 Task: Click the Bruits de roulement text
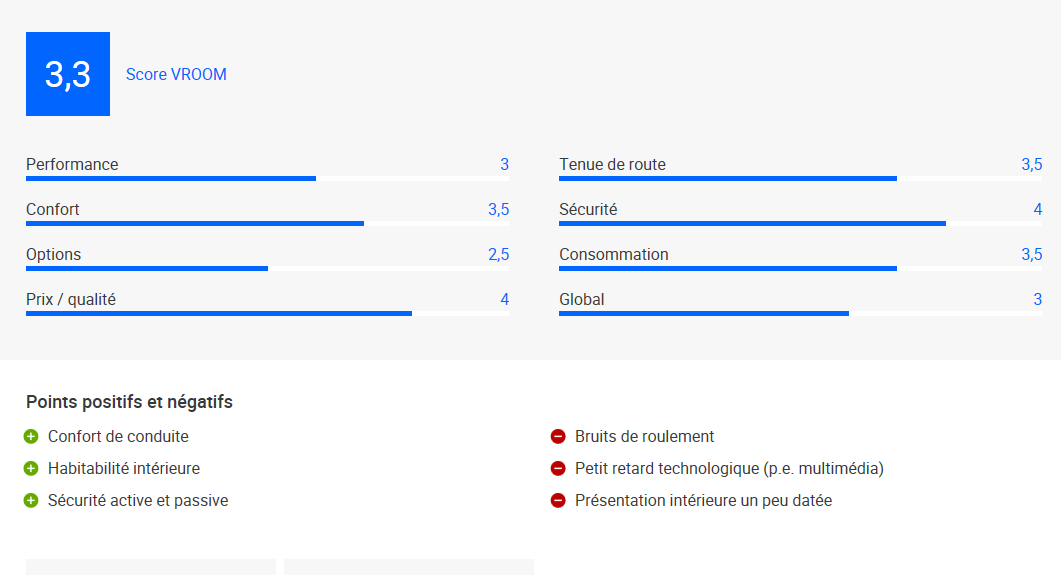(644, 436)
